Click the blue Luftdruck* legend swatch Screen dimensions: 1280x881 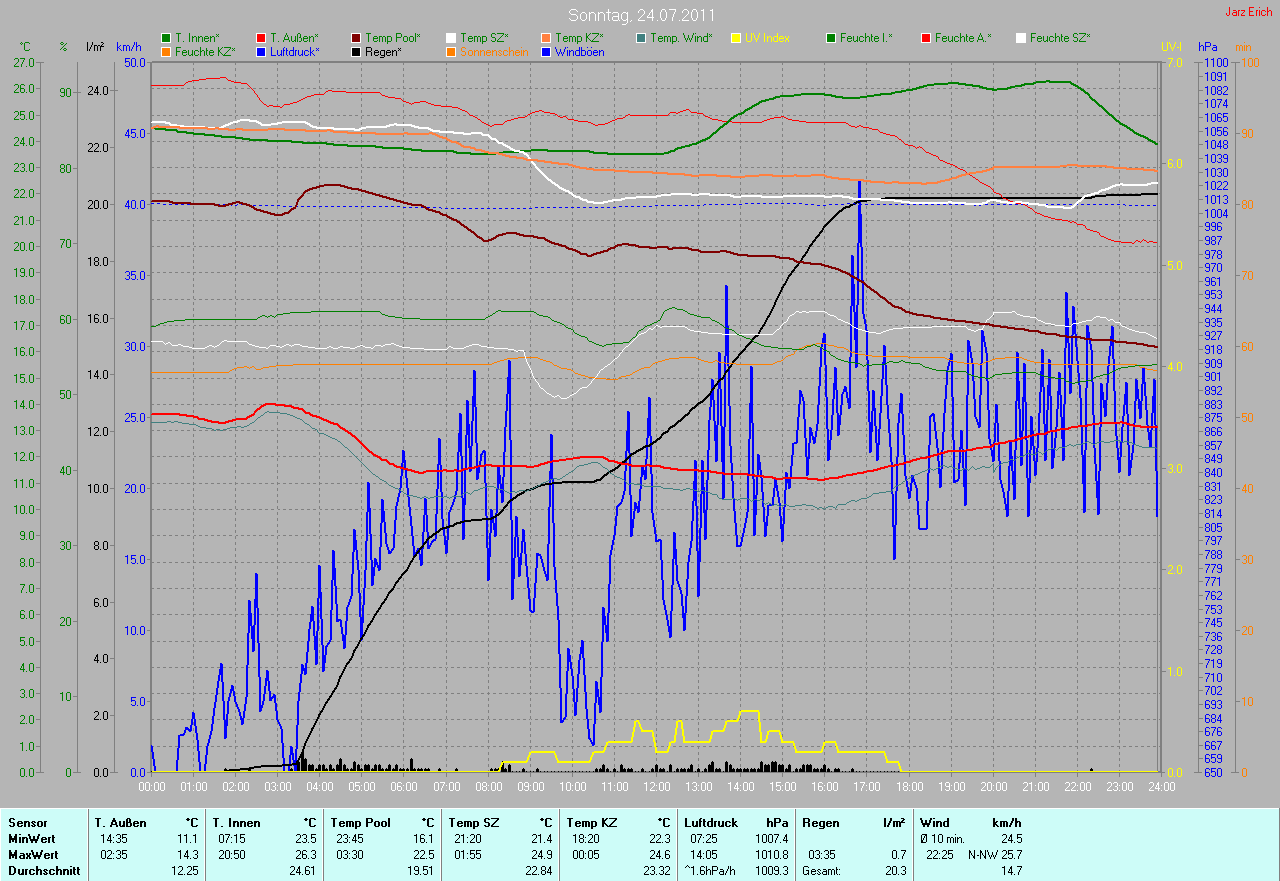pos(262,52)
